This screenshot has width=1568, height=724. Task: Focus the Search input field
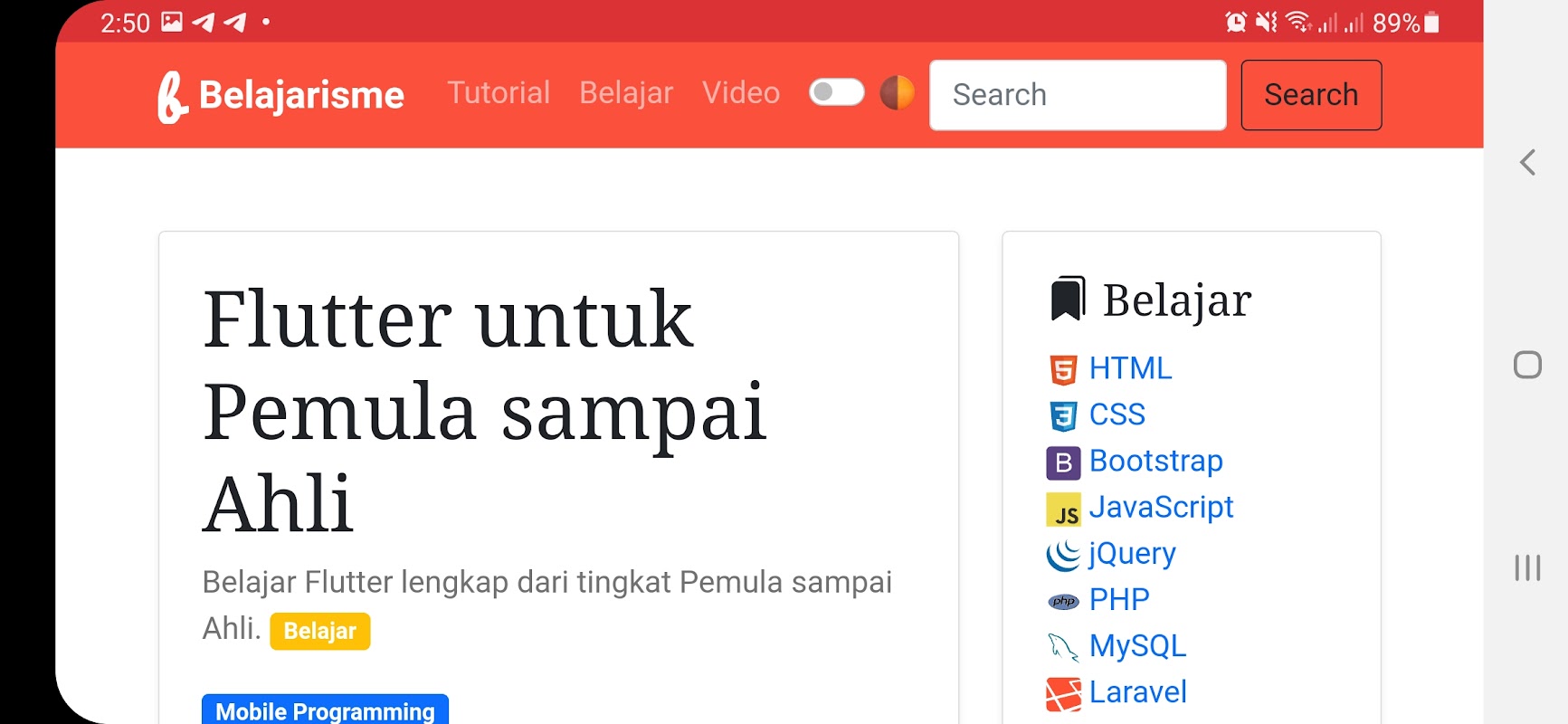click(x=1078, y=95)
